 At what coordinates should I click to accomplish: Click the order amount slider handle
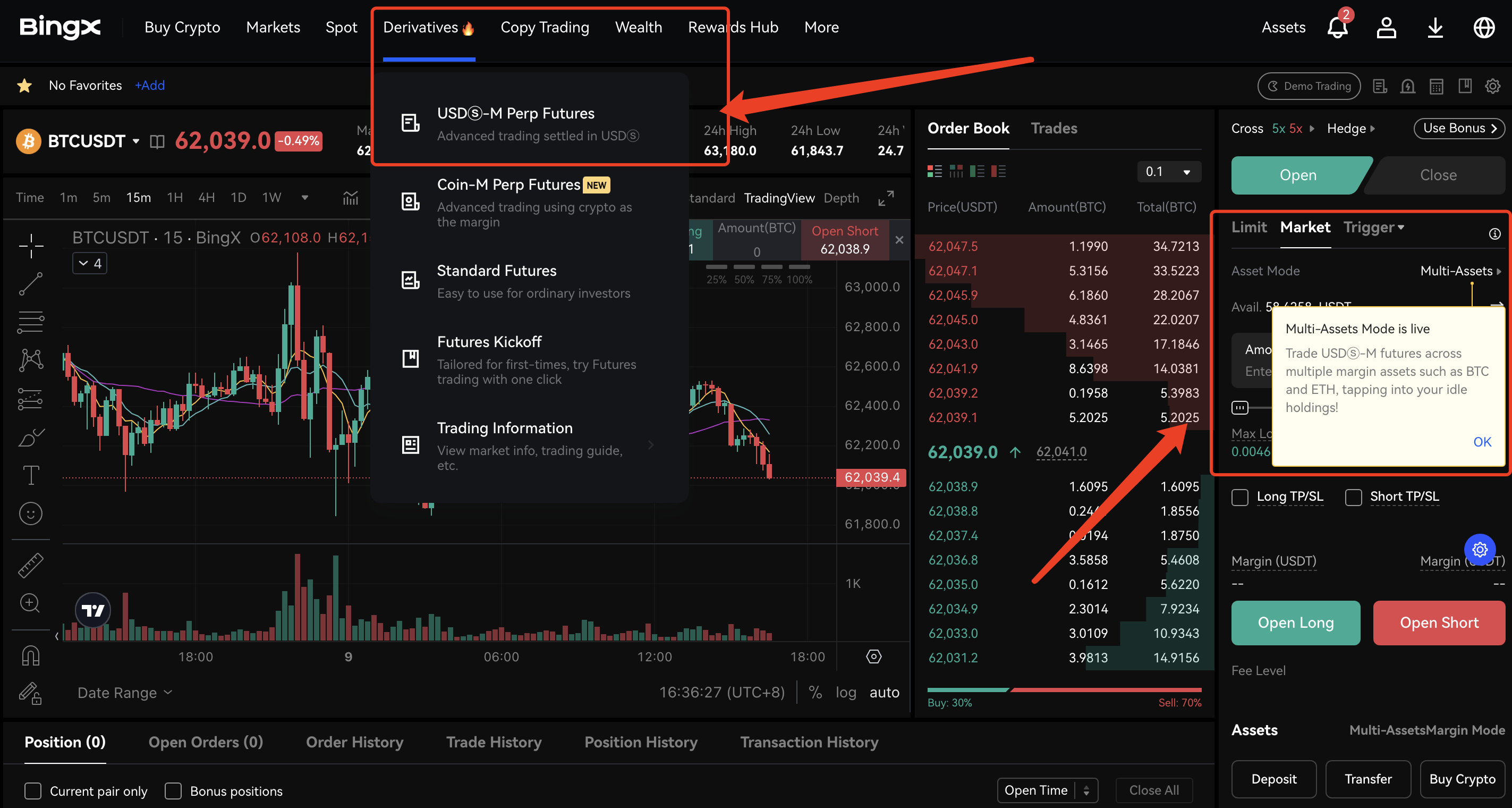pyautogui.click(x=1239, y=408)
